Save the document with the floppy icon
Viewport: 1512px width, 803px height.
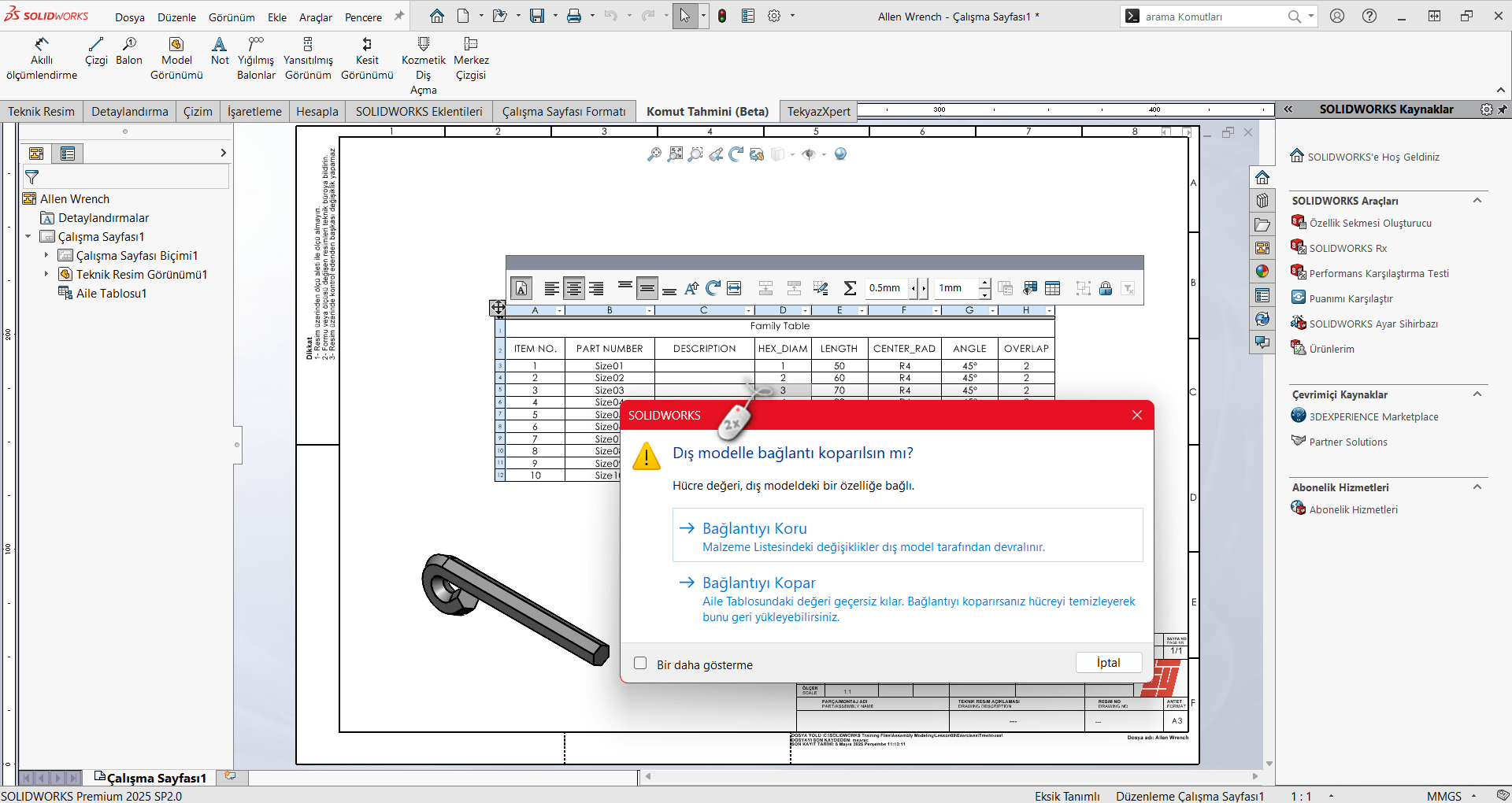(x=537, y=16)
